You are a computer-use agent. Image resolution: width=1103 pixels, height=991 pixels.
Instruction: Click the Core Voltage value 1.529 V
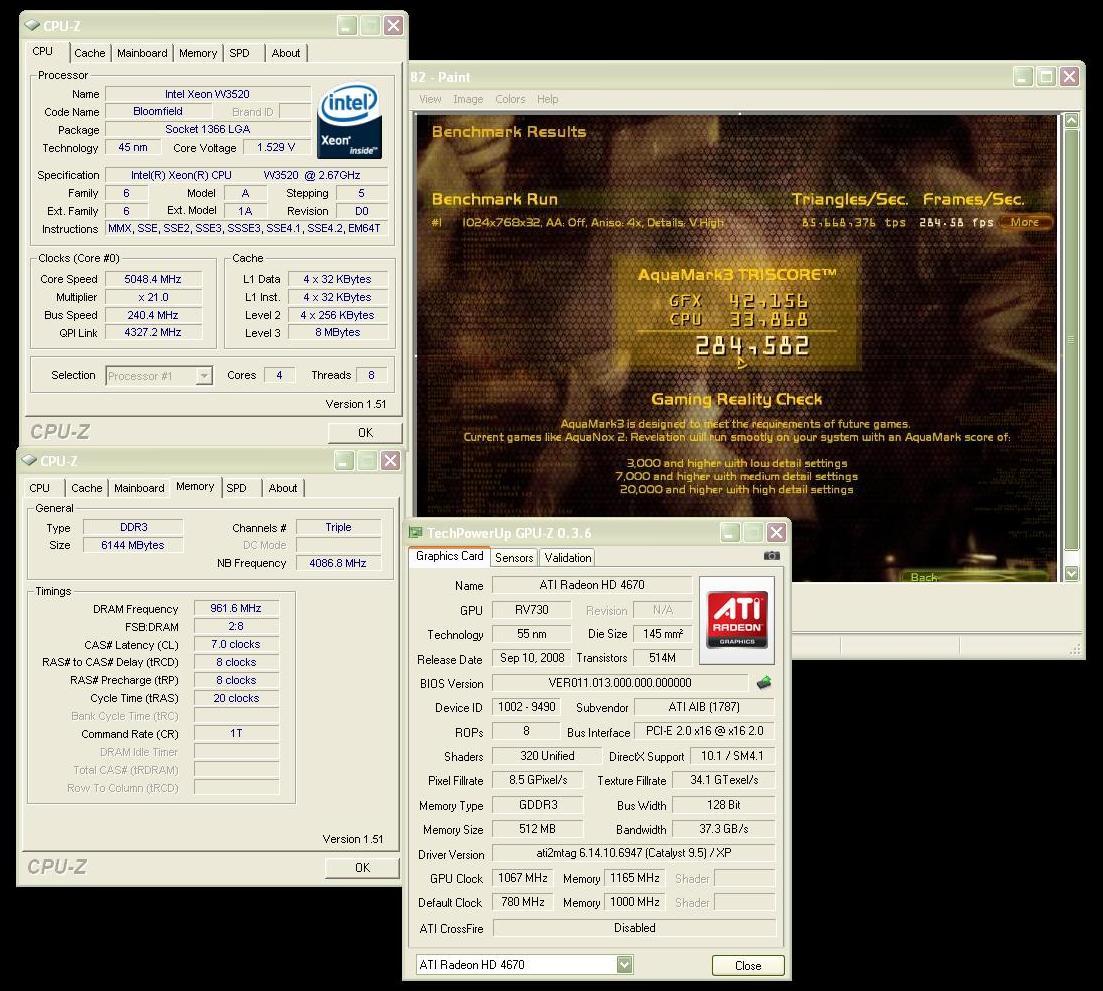276,147
